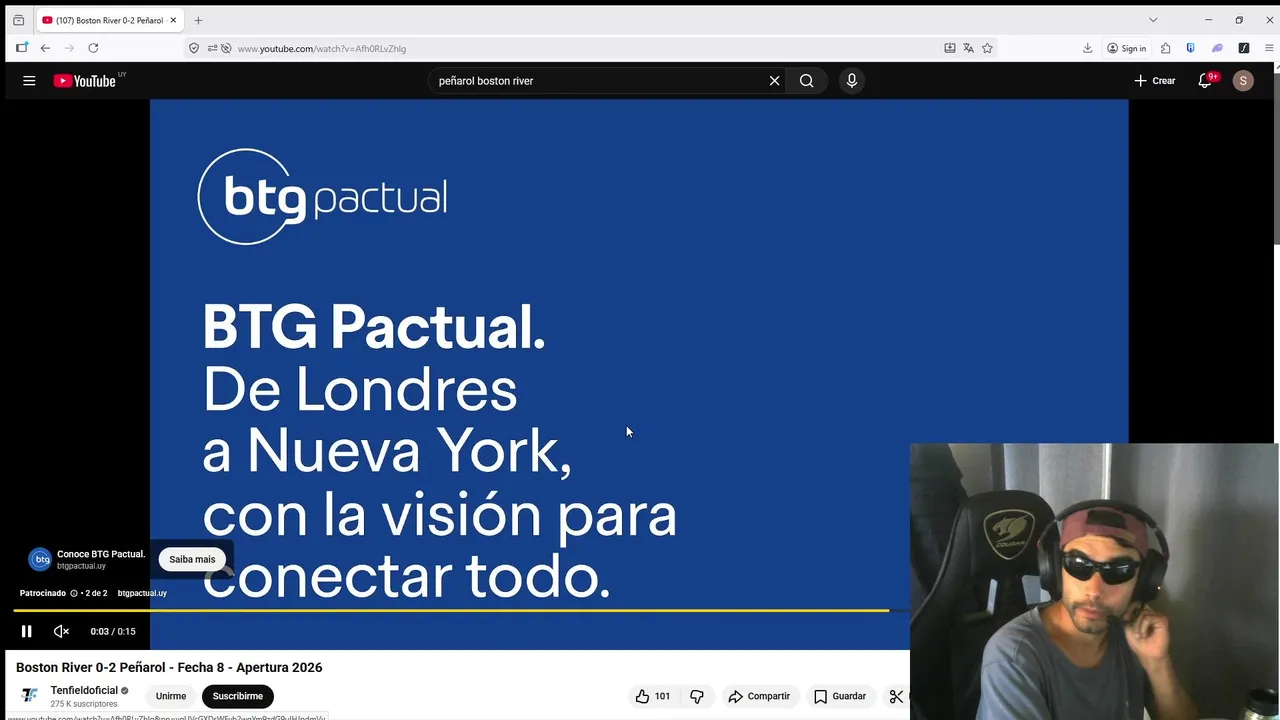The width and height of the screenshot is (1280, 720).
Task: Open the BTG advertiser logo icon
Action: (40, 559)
